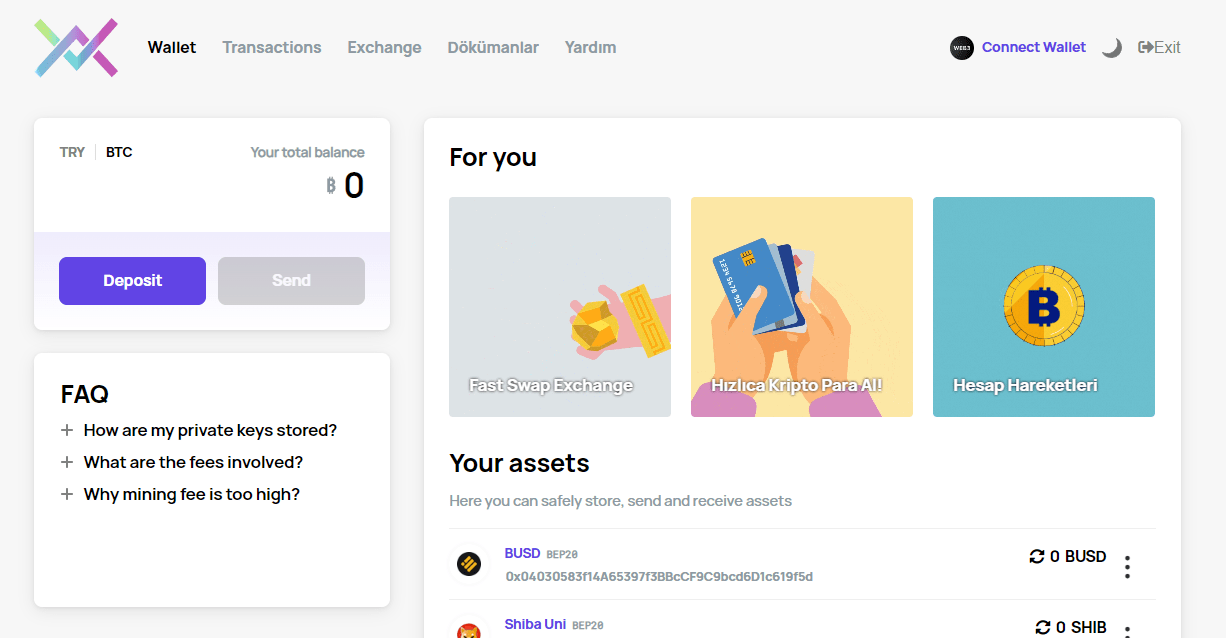Viewport: 1226px width, 638px height.
Task: Open BUSD three-dot options menu
Action: [1127, 567]
